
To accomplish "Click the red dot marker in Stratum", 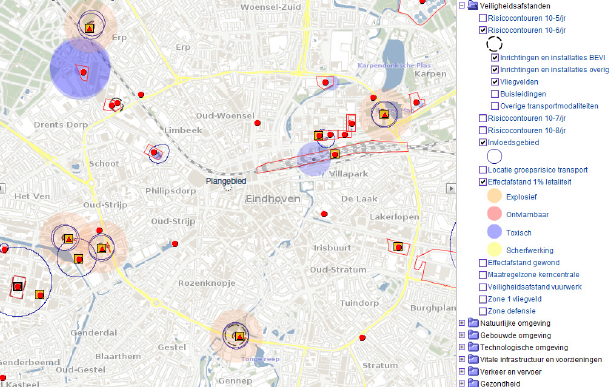I will pos(362,338).
